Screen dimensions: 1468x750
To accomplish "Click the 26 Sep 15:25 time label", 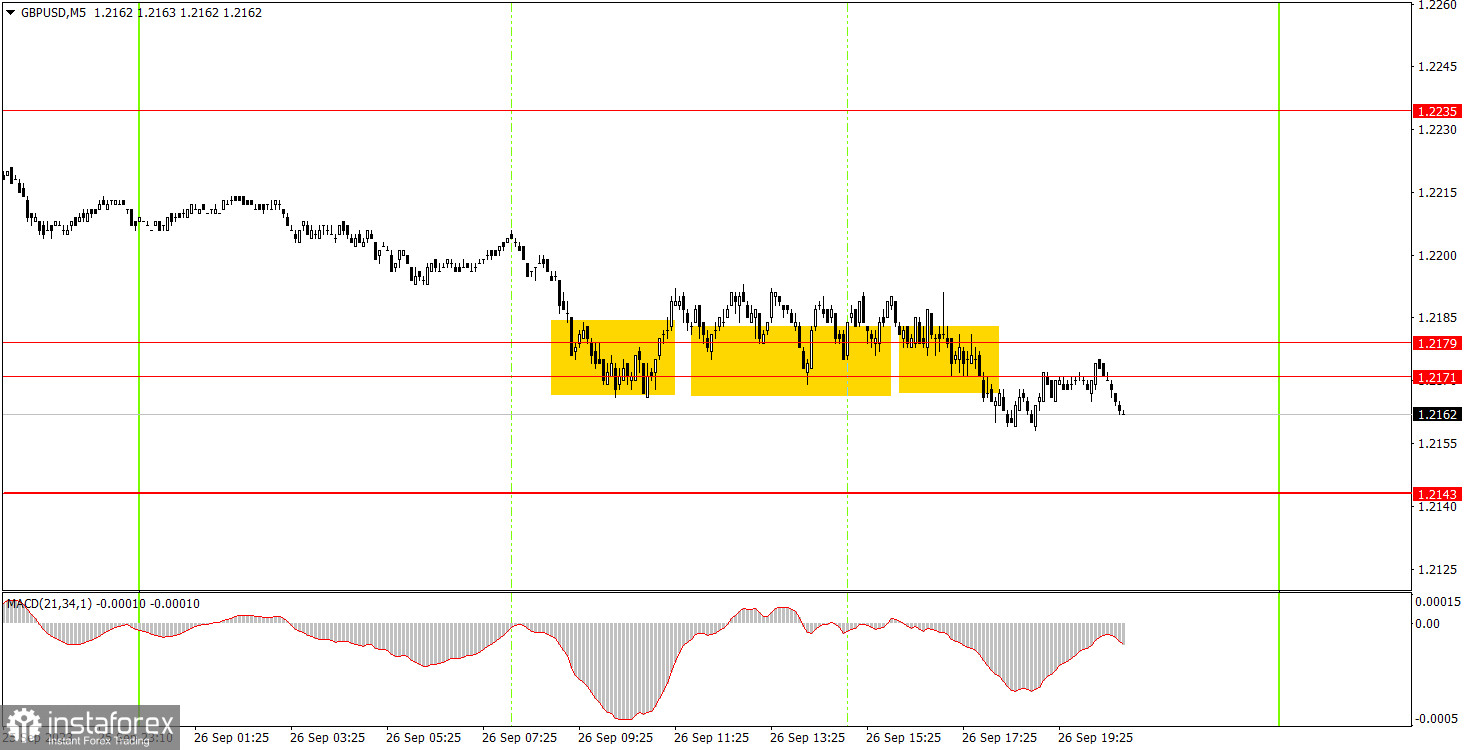I will coord(903,737).
